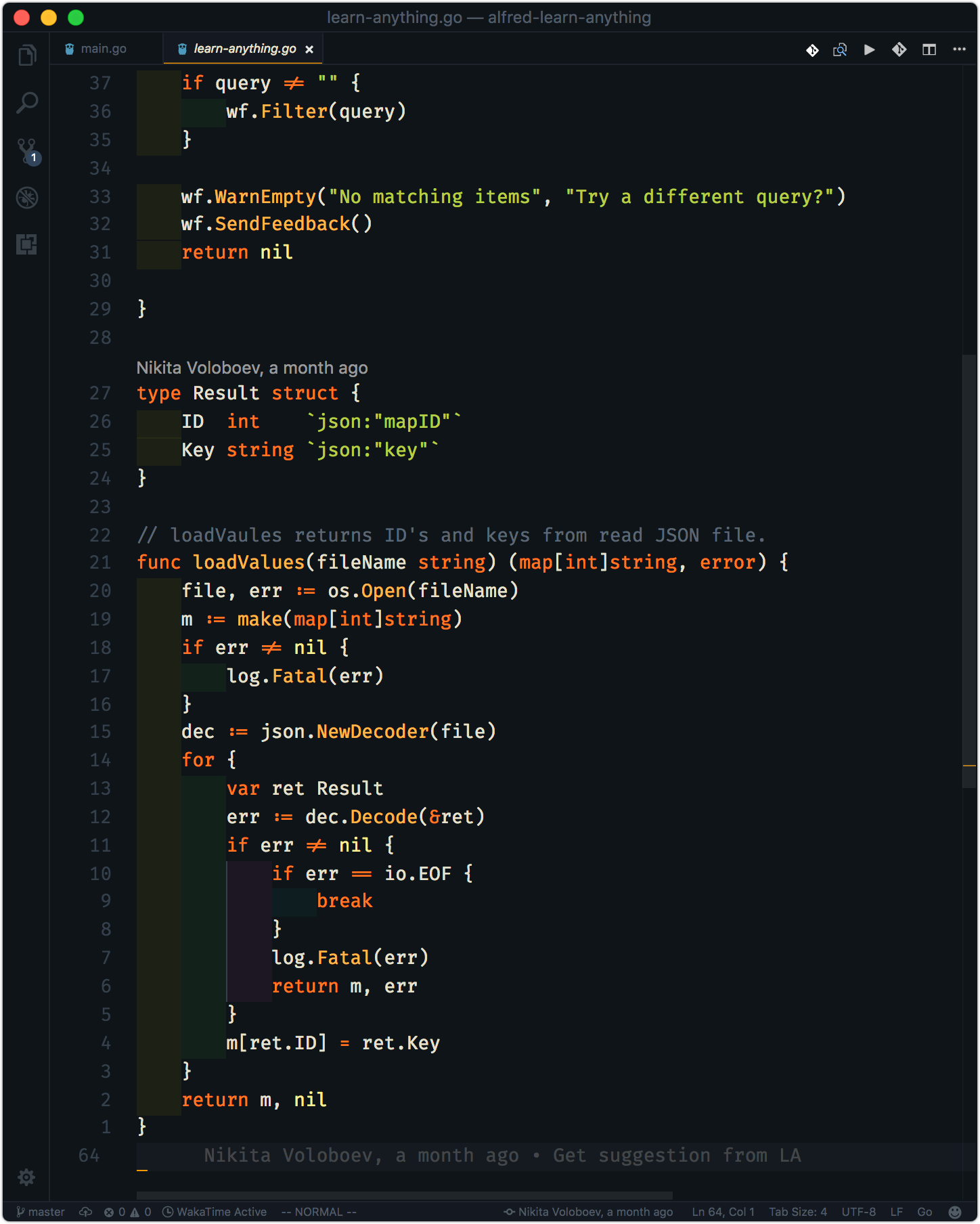The width and height of the screenshot is (980, 1224).
Task: Click the vertical scrollbar of the editor
Action: [969, 571]
